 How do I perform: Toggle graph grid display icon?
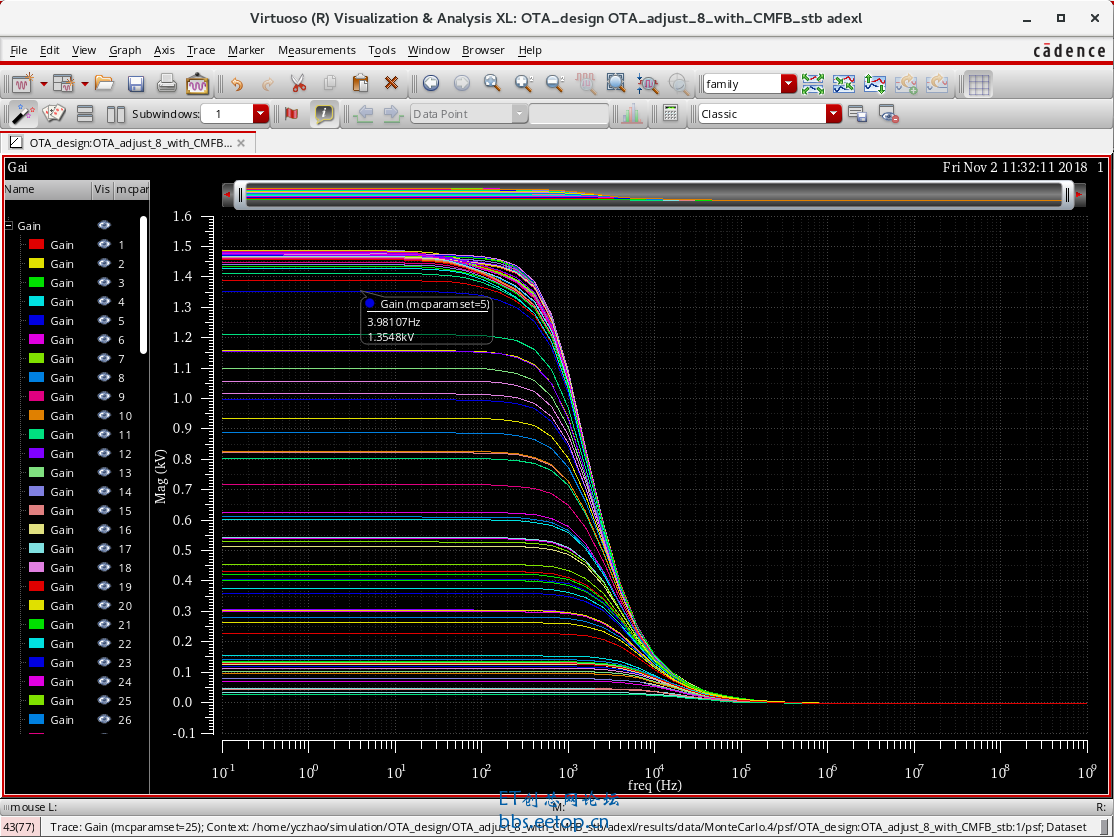(x=979, y=84)
